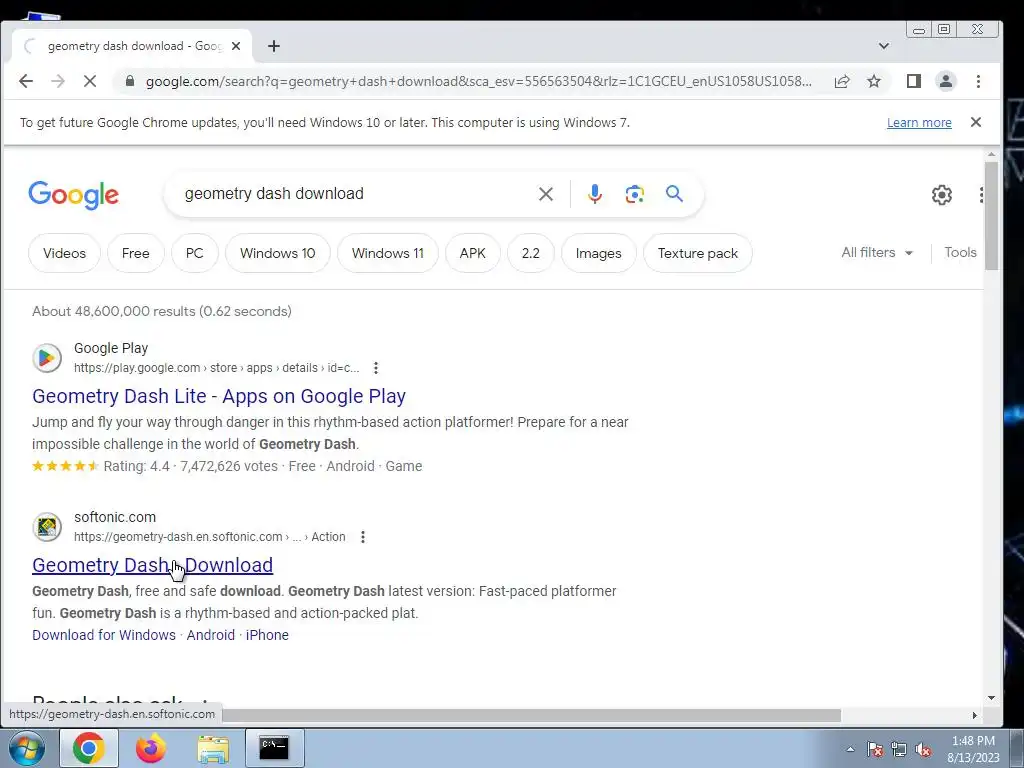Select the 2.2 filter chip

click(x=531, y=253)
